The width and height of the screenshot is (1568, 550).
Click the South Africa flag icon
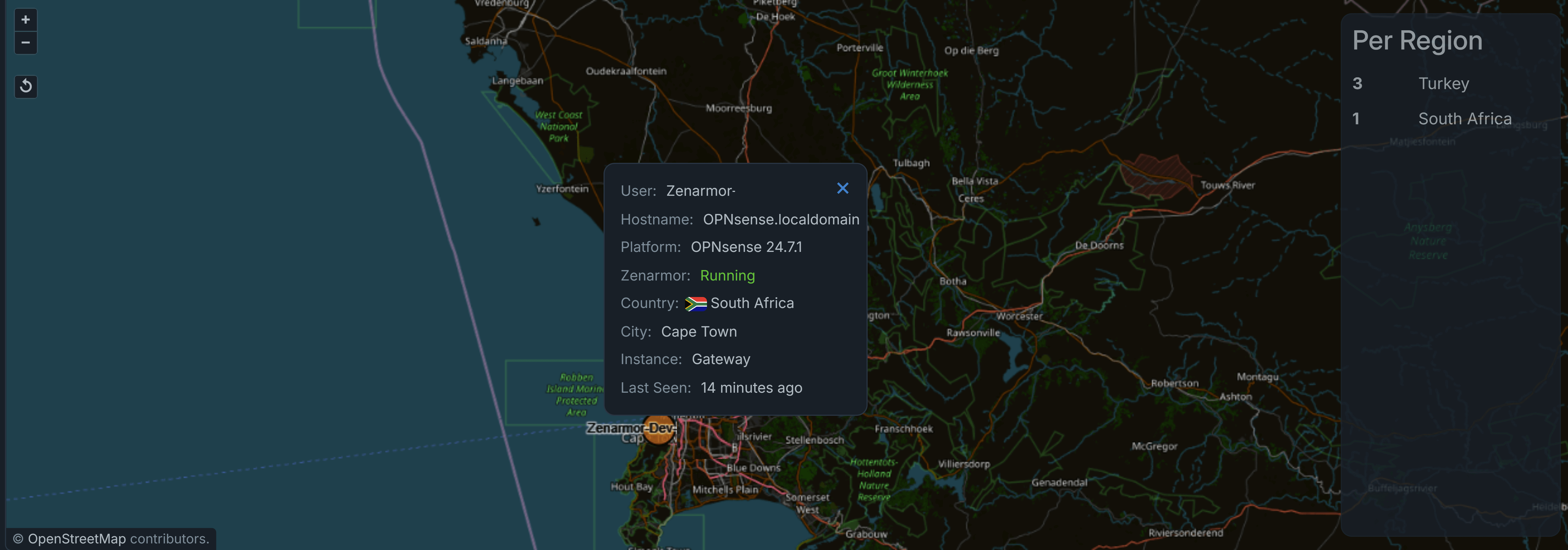tap(696, 304)
